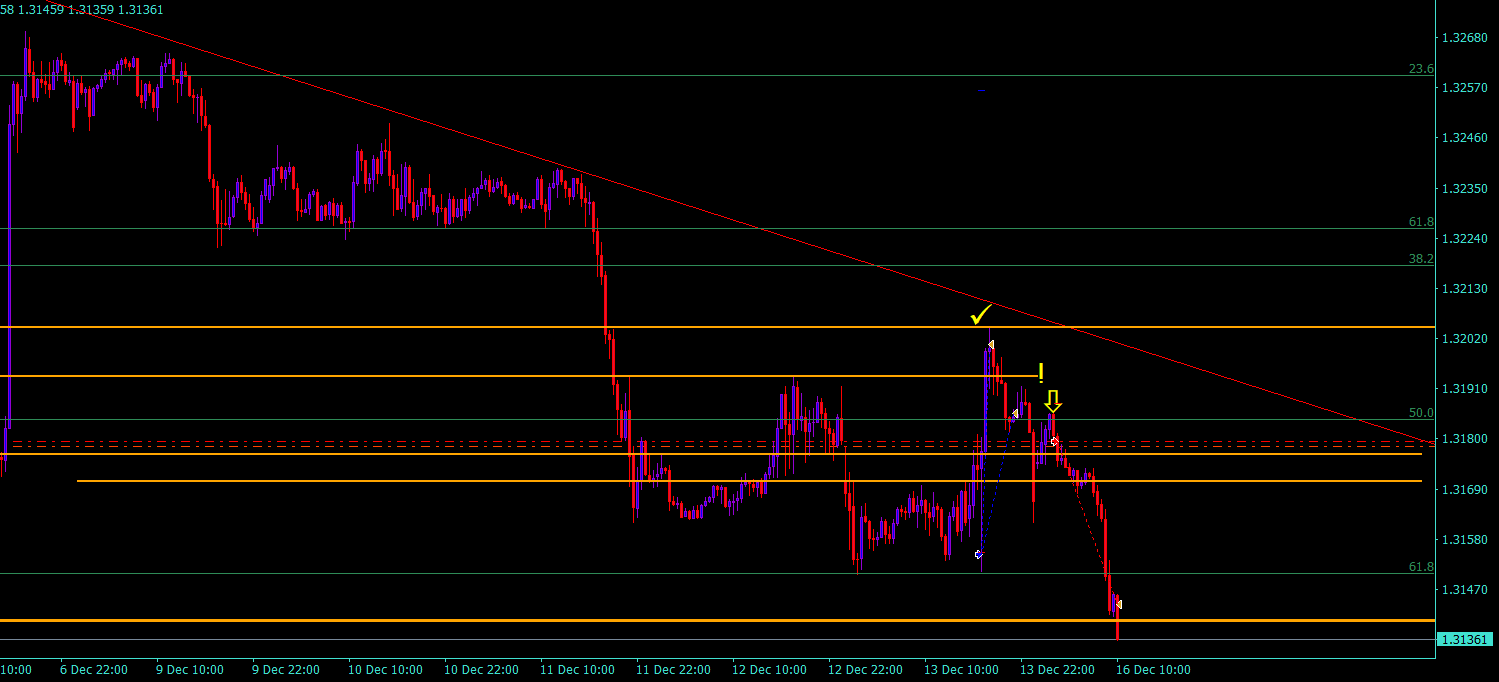The height and width of the screenshot is (682, 1499).
Task: Click the 61.8 Fibonacci label near 1.31580
Action: click(1421, 566)
